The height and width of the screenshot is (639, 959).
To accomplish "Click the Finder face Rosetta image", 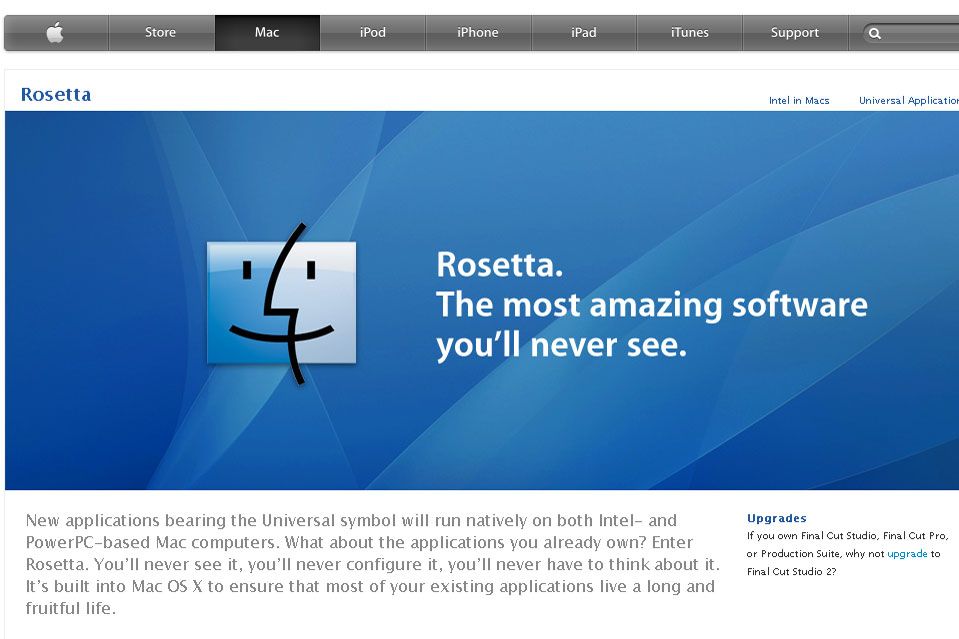I will 281,303.
